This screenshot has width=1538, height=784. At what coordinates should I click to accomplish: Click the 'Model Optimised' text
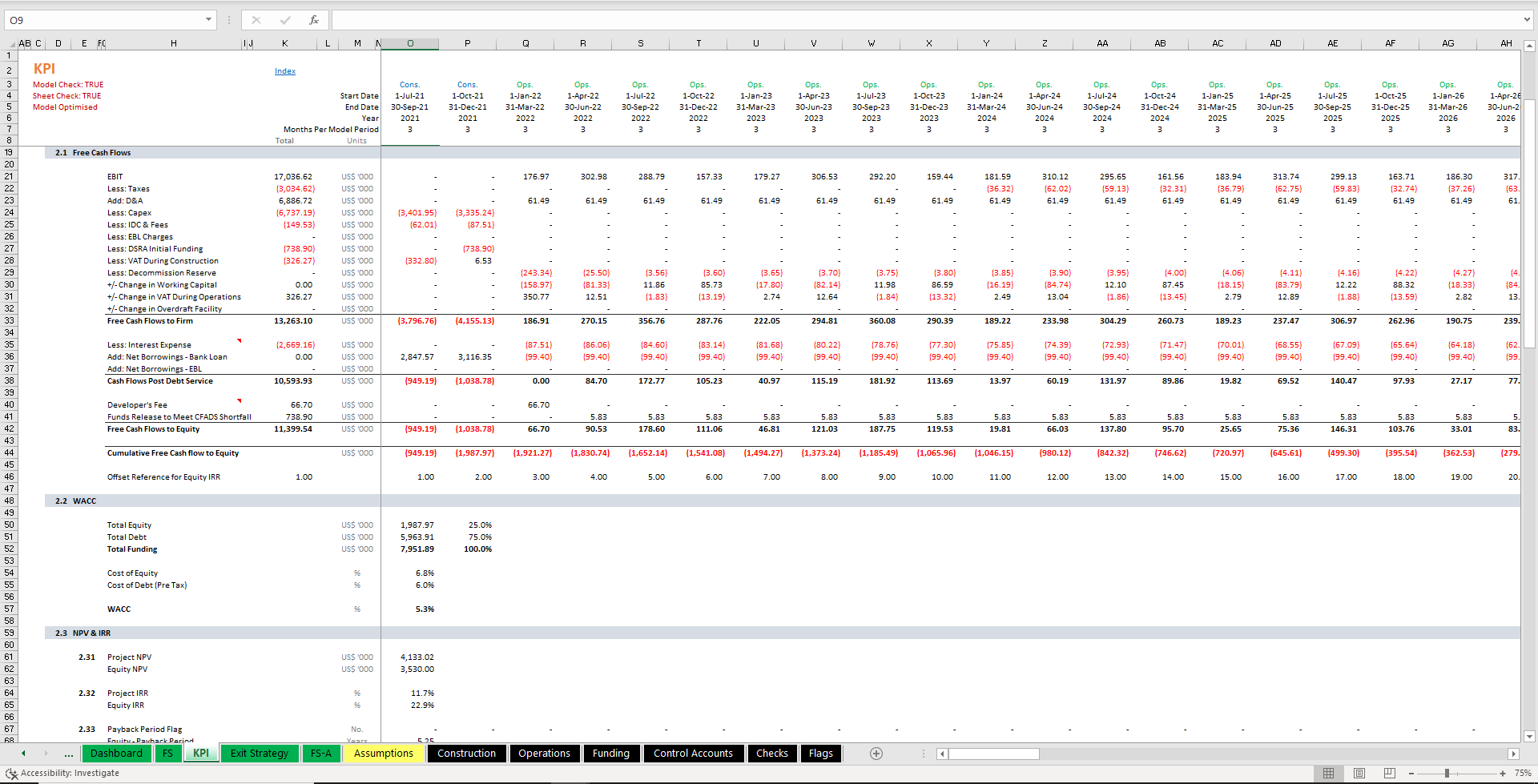(x=65, y=107)
